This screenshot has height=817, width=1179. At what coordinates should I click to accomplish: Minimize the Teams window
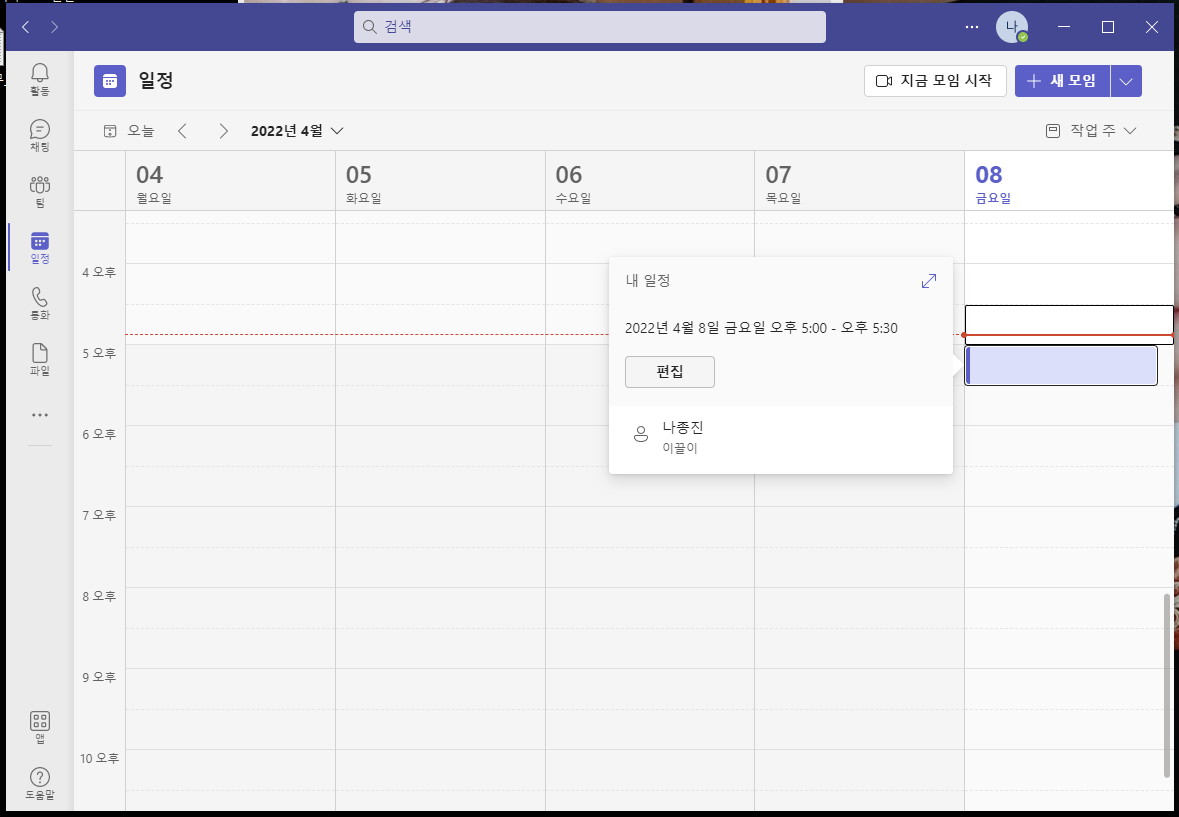(1064, 27)
